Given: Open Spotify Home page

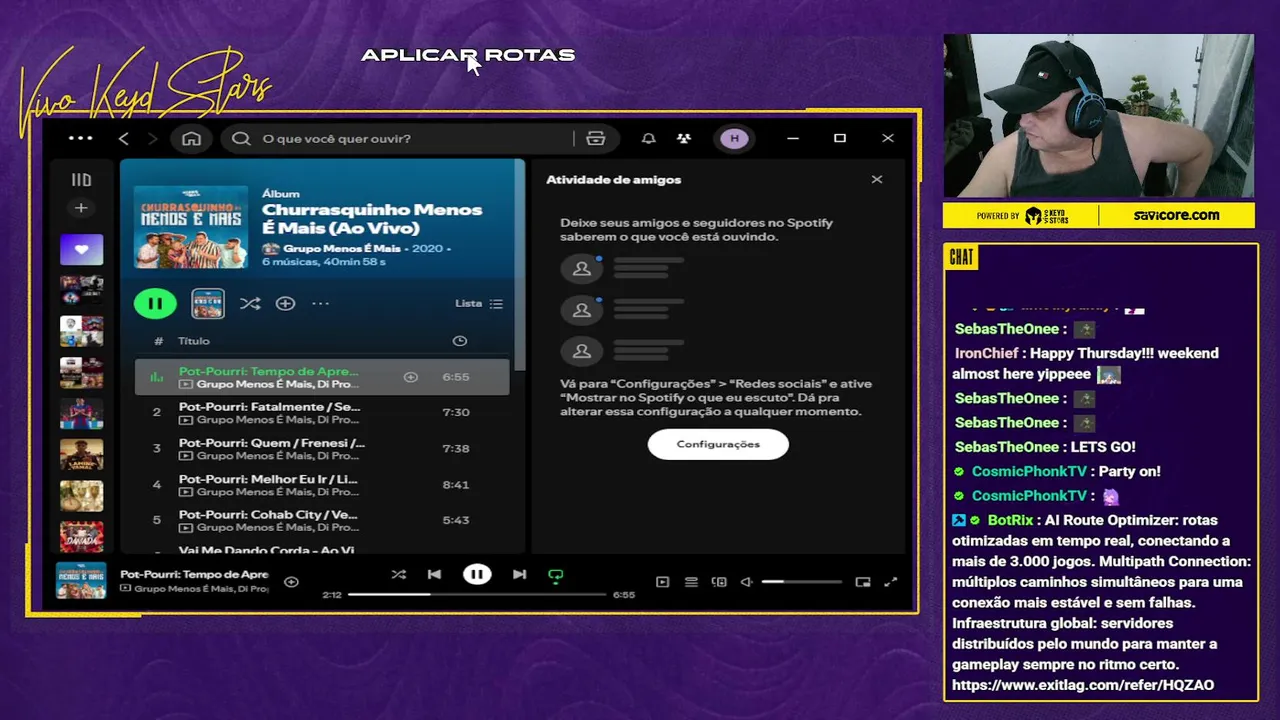Looking at the screenshot, I should (x=191, y=138).
